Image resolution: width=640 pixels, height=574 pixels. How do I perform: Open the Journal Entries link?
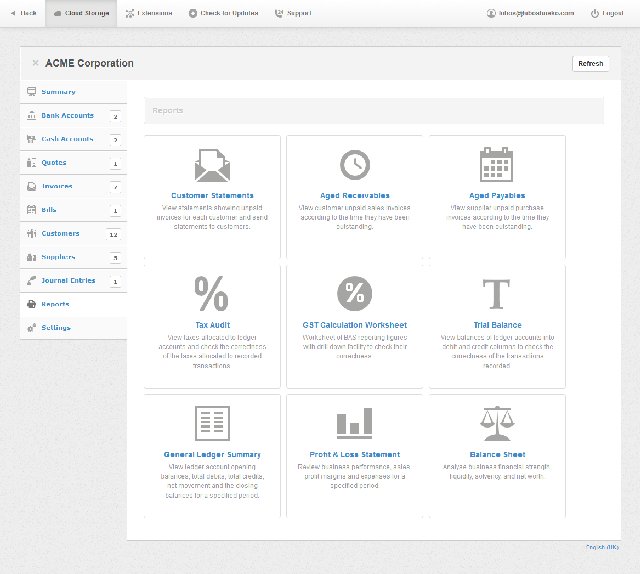point(68,280)
